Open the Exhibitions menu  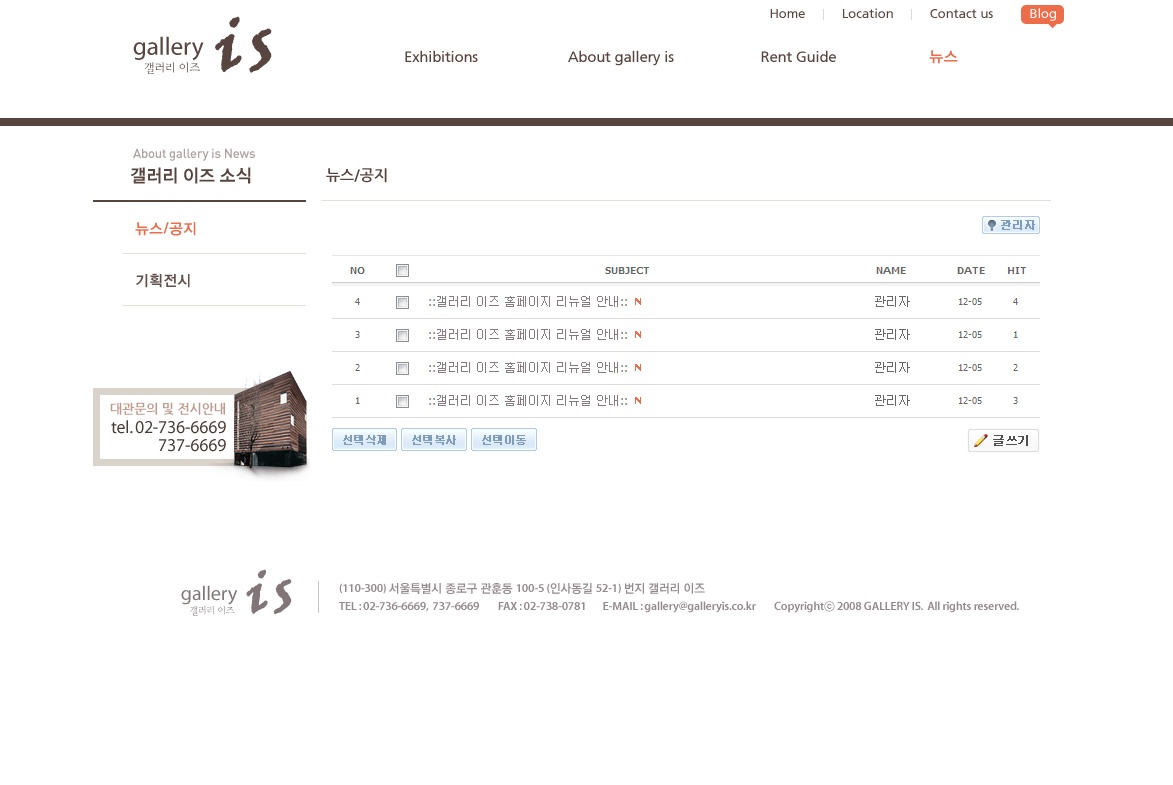tap(441, 57)
